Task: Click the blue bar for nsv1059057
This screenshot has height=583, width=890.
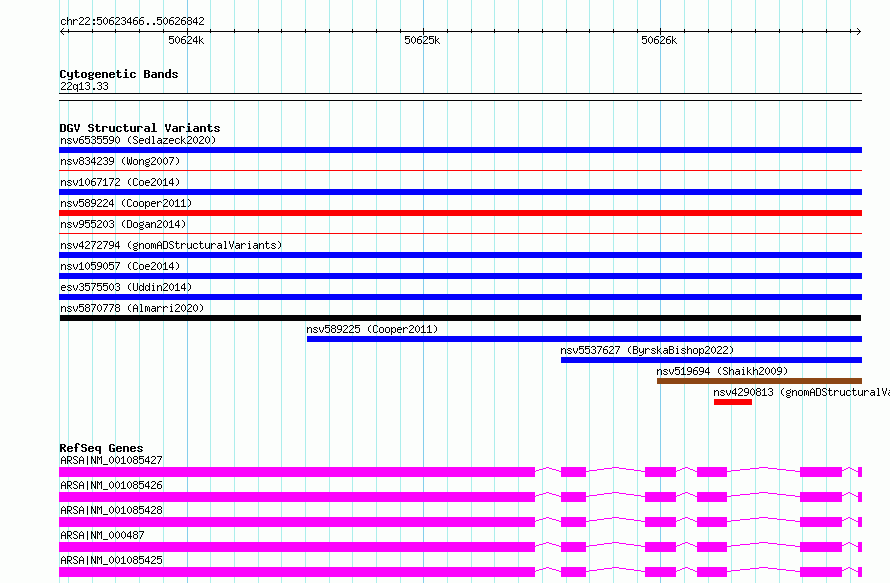Action: pyautogui.click(x=460, y=276)
